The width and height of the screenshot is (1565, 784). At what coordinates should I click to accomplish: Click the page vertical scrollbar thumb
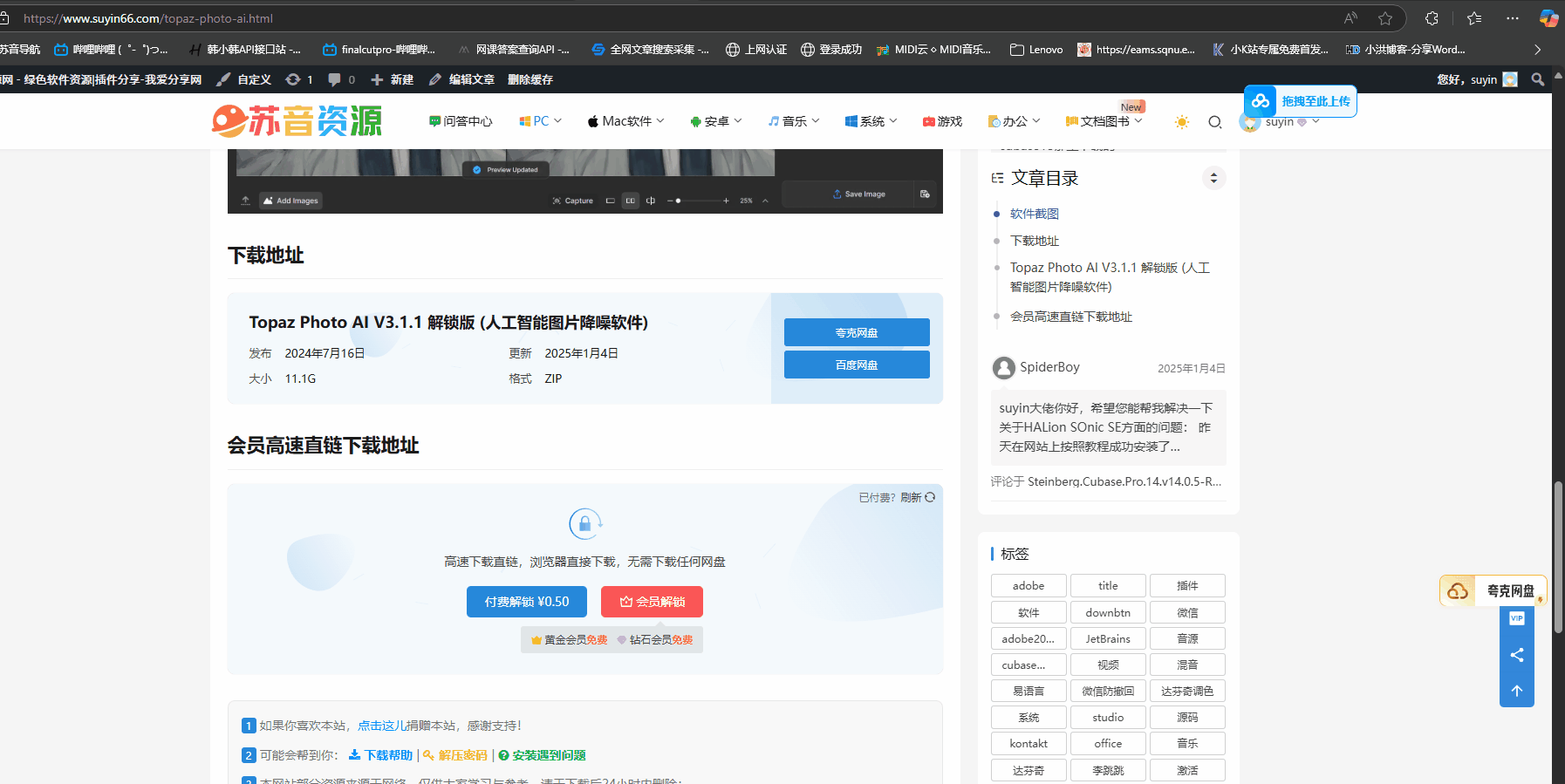coord(1558,556)
